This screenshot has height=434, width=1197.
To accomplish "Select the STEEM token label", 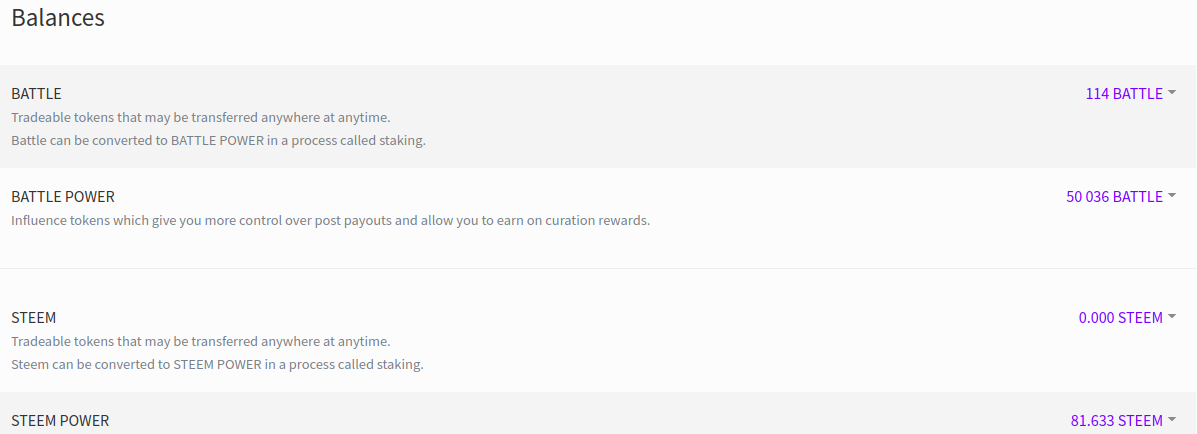I will coord(34,318).
